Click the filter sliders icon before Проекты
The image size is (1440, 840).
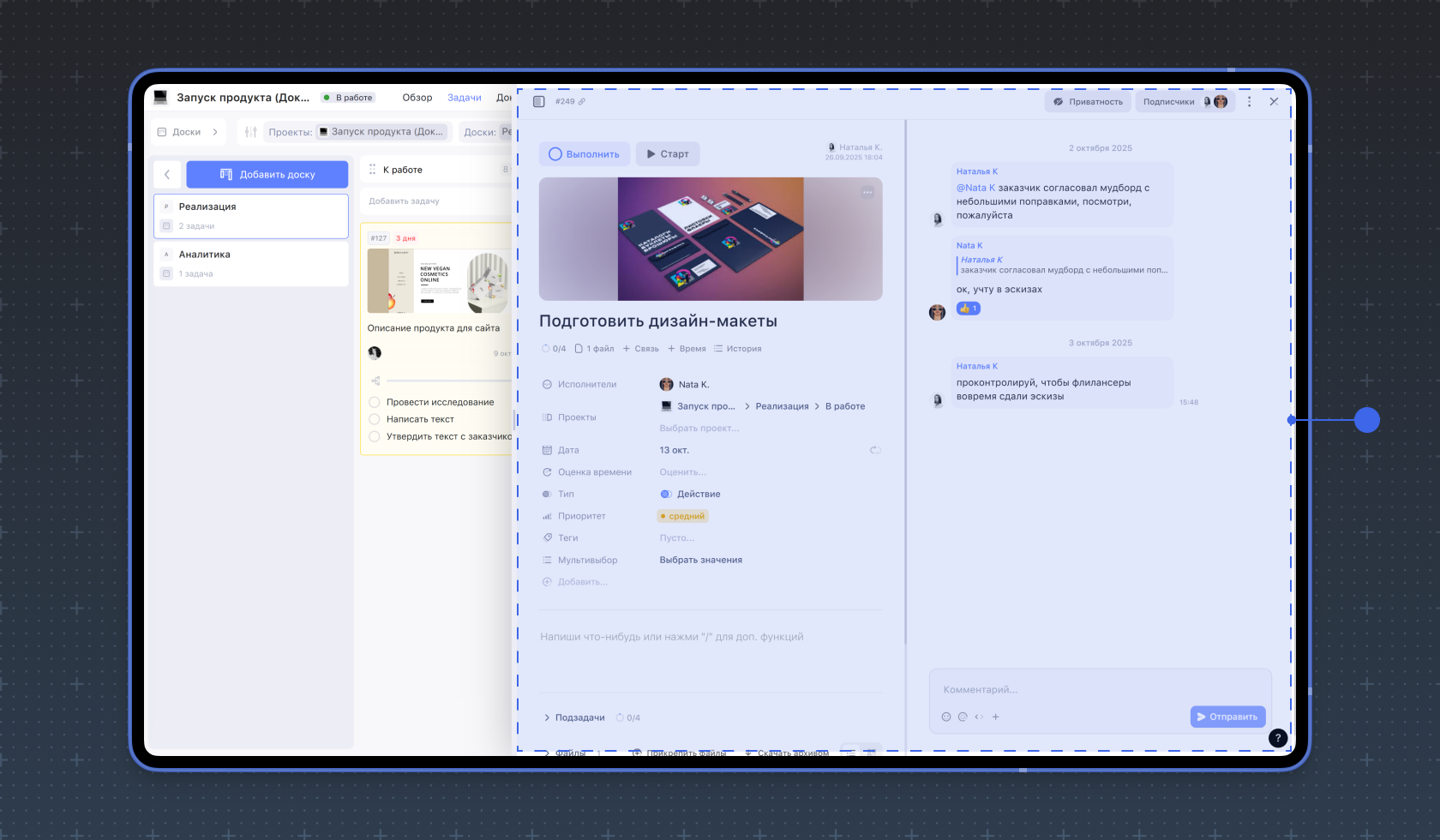(250, 132)
